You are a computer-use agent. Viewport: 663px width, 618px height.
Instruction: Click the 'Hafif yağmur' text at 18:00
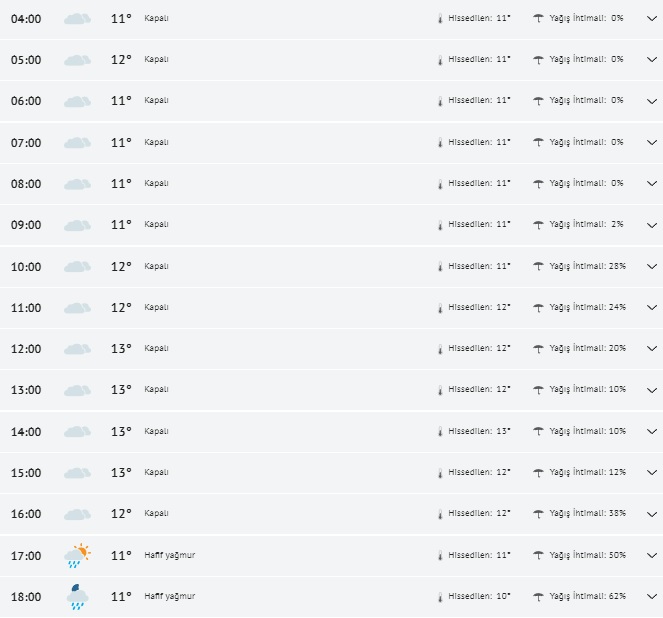tap(170, 597)
